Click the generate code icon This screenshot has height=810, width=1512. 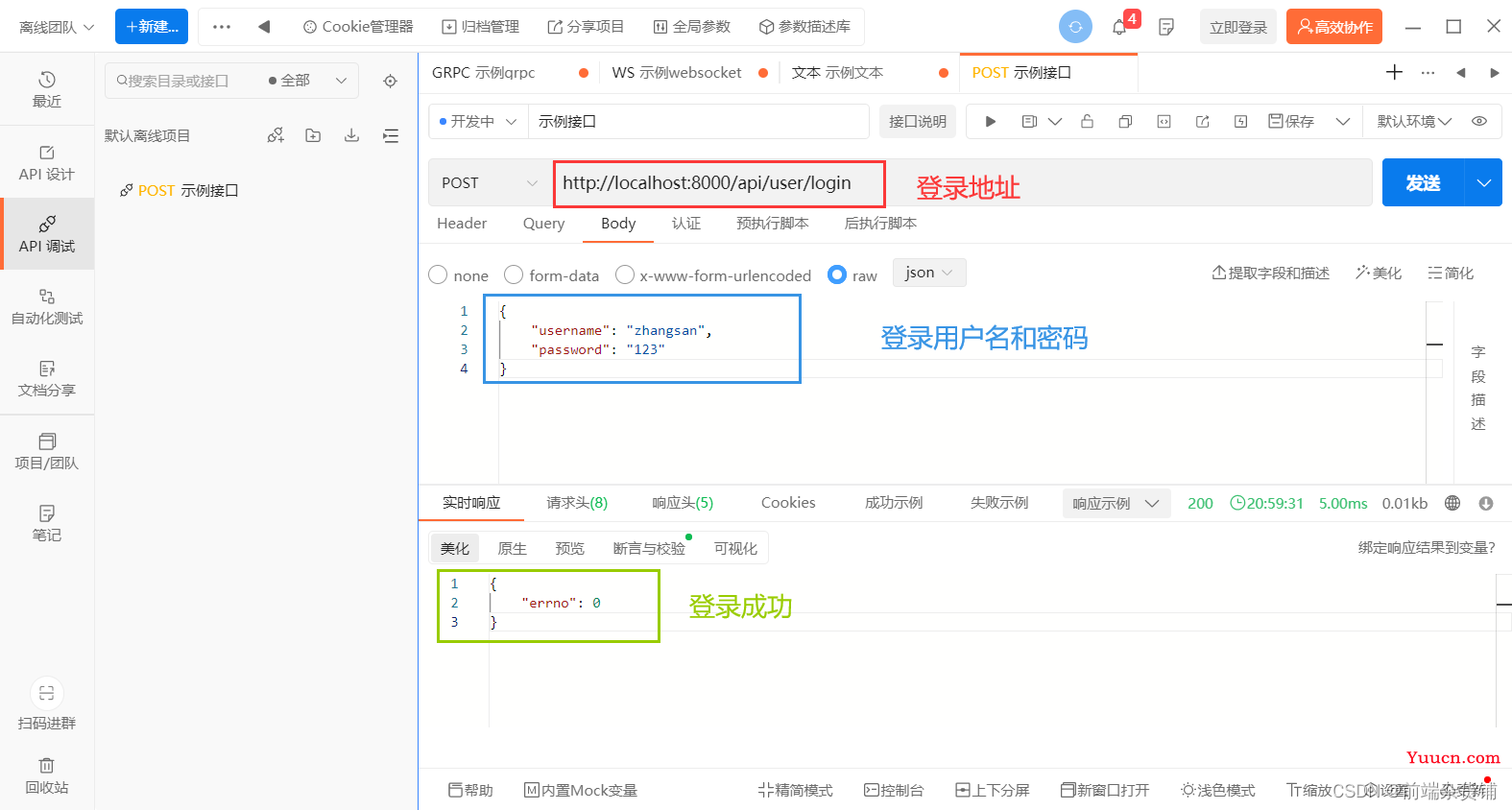[x=1164, y=122]
